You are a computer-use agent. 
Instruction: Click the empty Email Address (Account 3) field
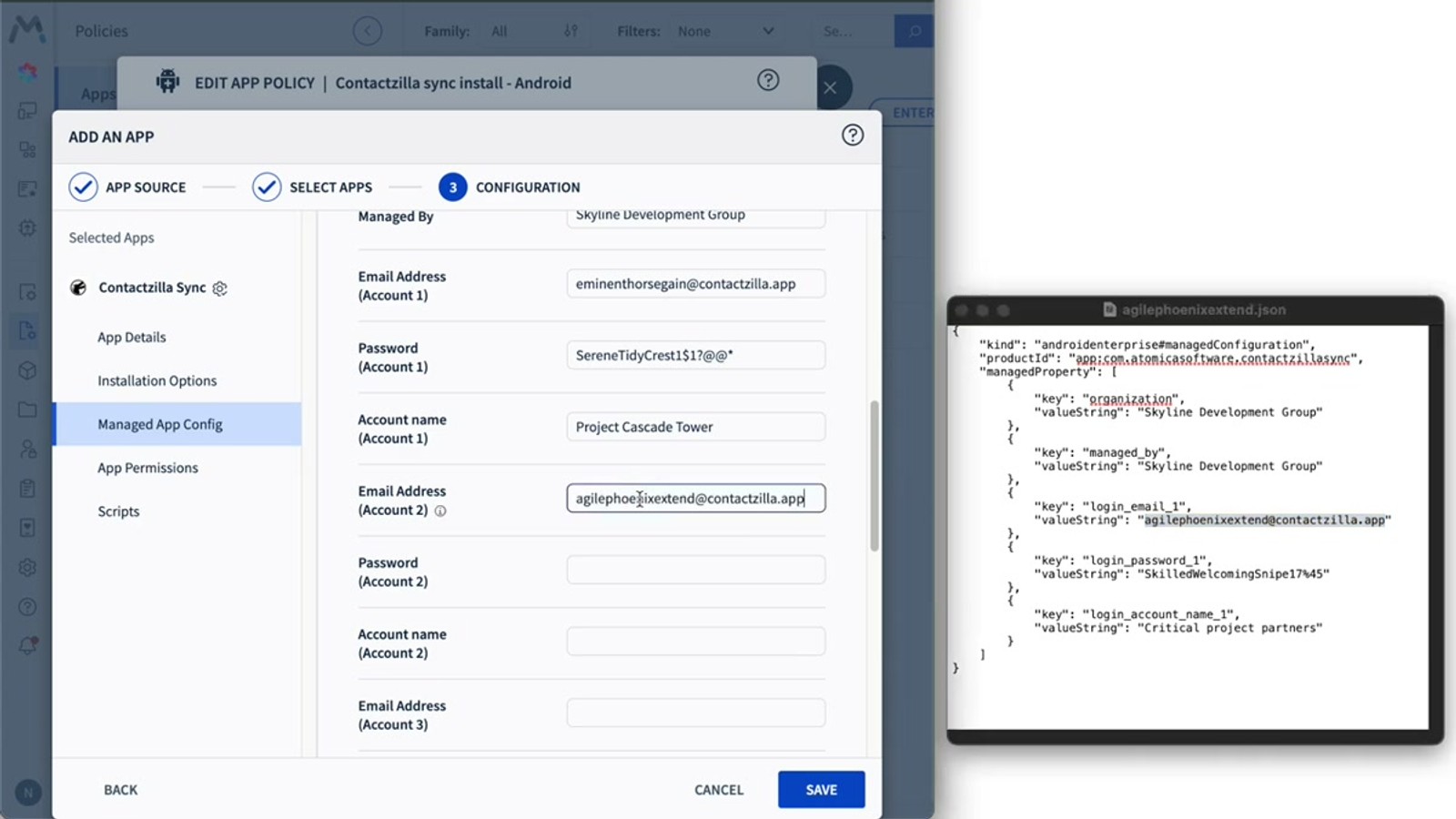tap(696, 713)
